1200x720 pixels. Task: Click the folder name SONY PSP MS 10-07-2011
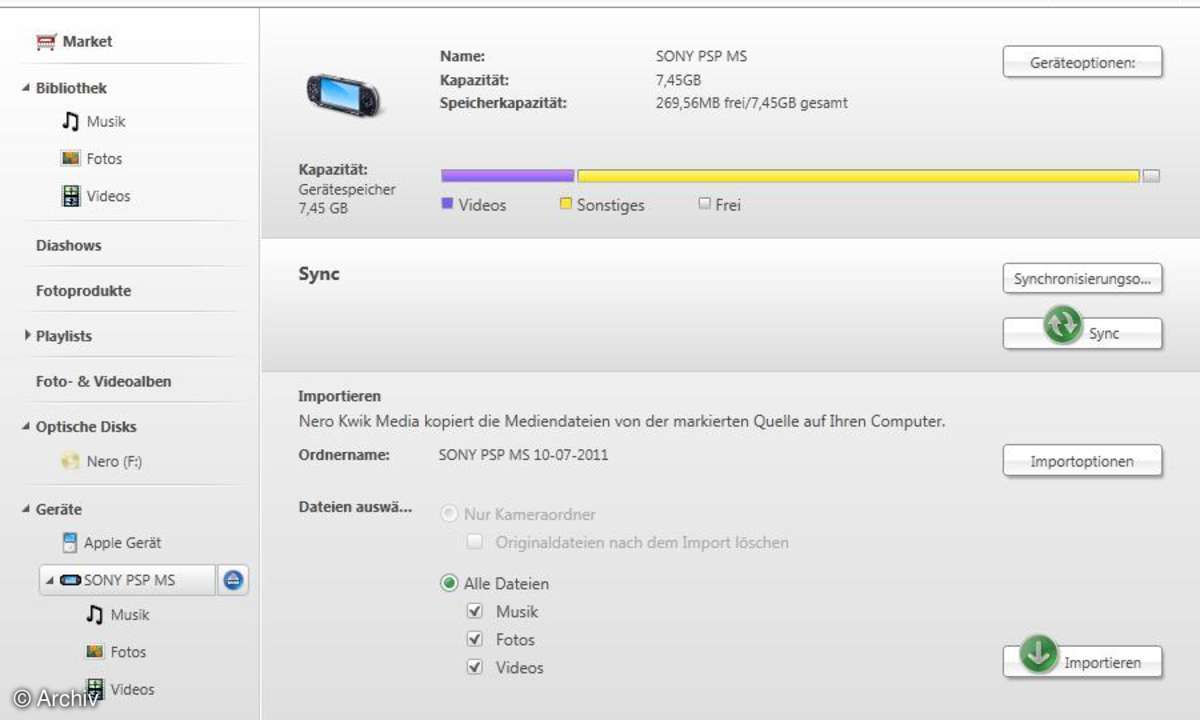click(523, 455)
